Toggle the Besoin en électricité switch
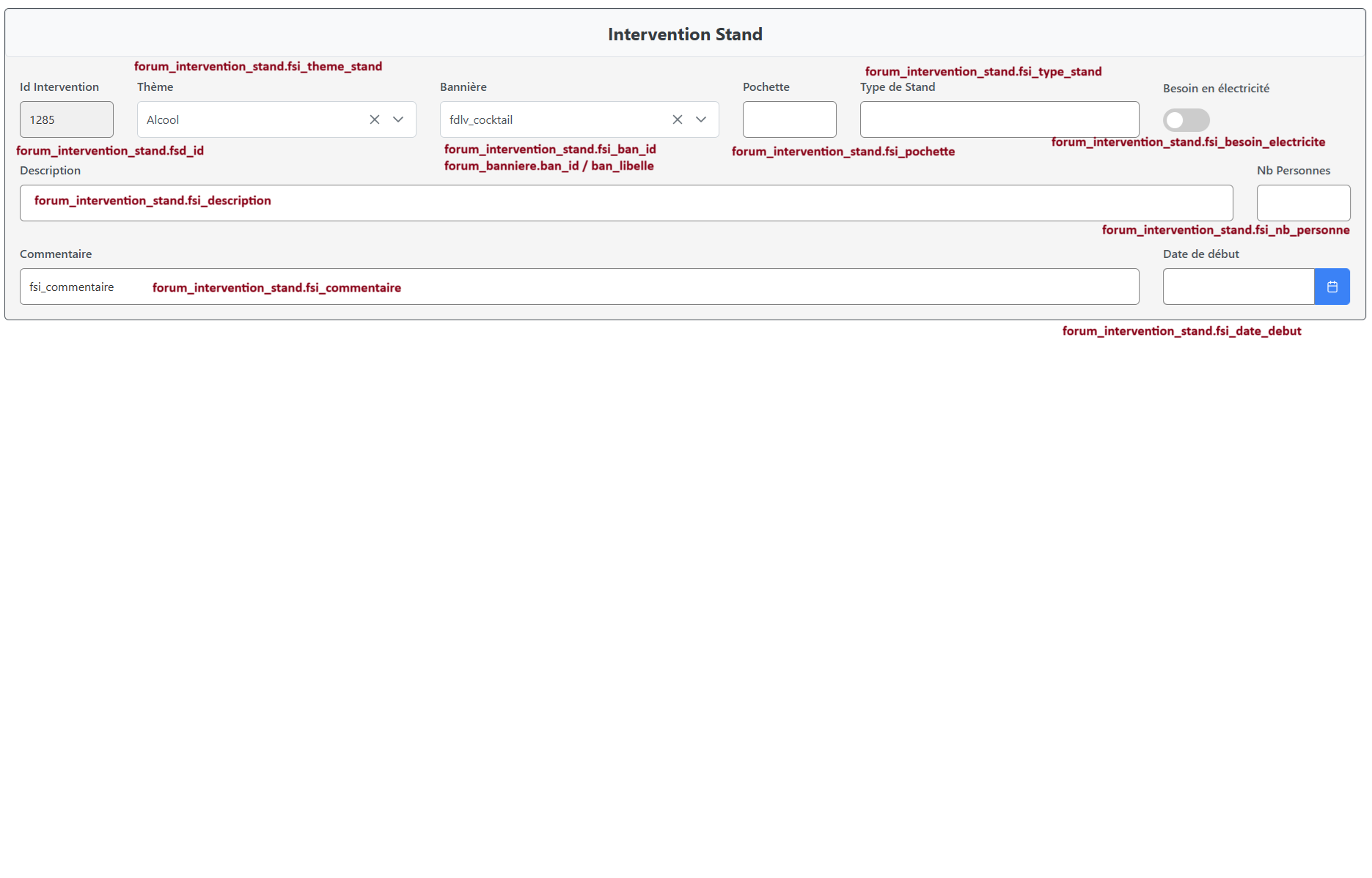Screen dimensions: 1372x878 [1186, 120]
